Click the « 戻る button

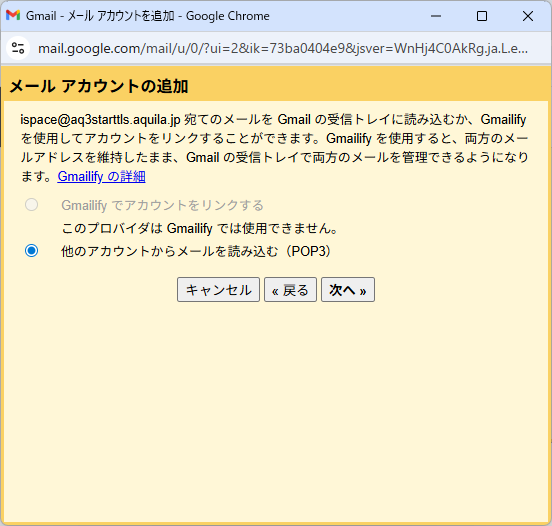tap(290, 290)
